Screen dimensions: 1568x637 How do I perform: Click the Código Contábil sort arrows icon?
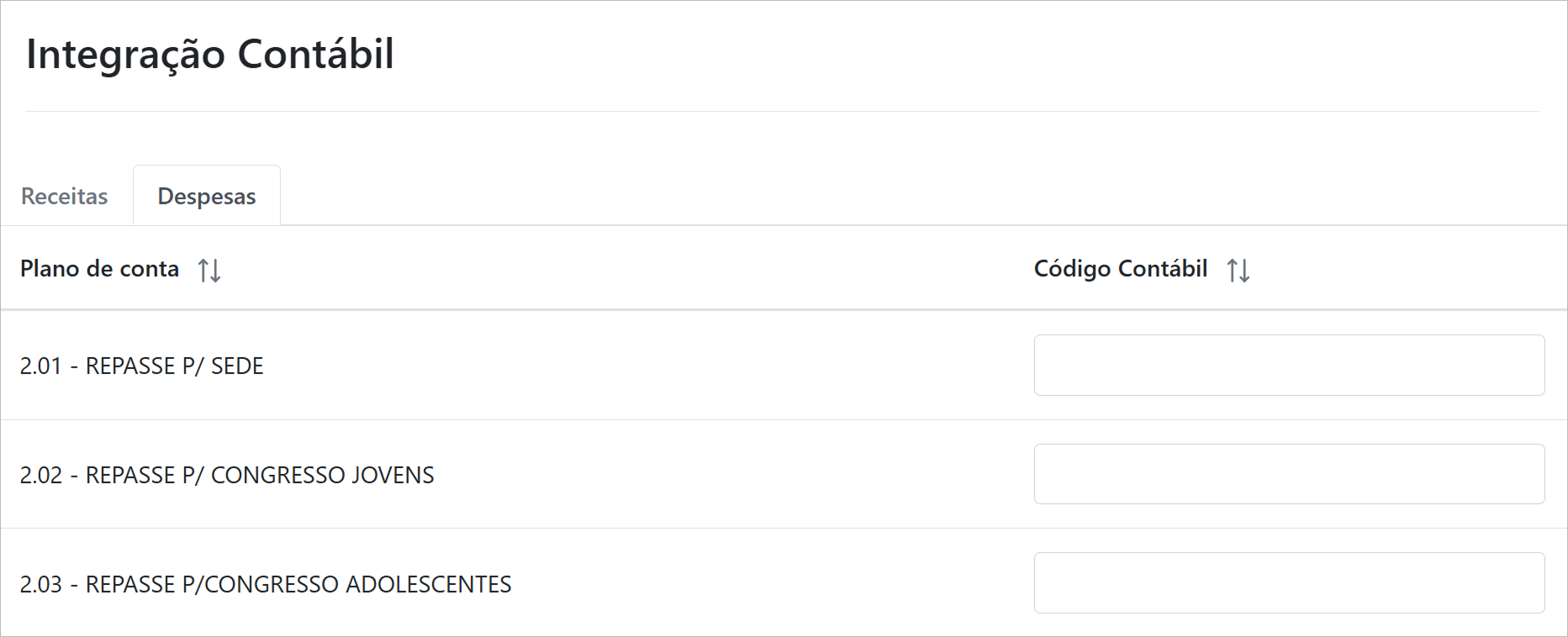pyautogui.click(x=1238, y=270)
